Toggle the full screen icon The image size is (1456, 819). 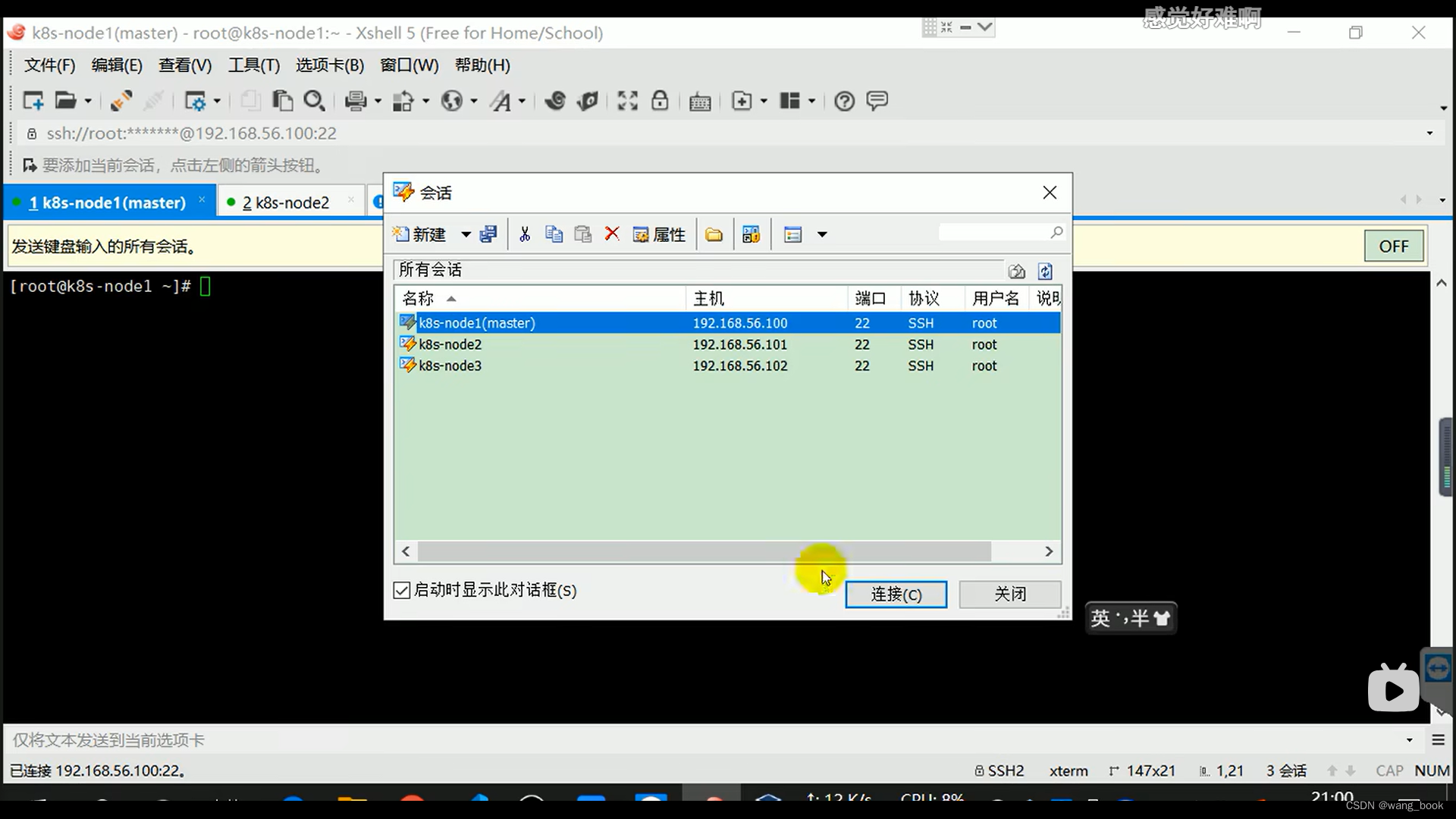click(x=627, y=101)
